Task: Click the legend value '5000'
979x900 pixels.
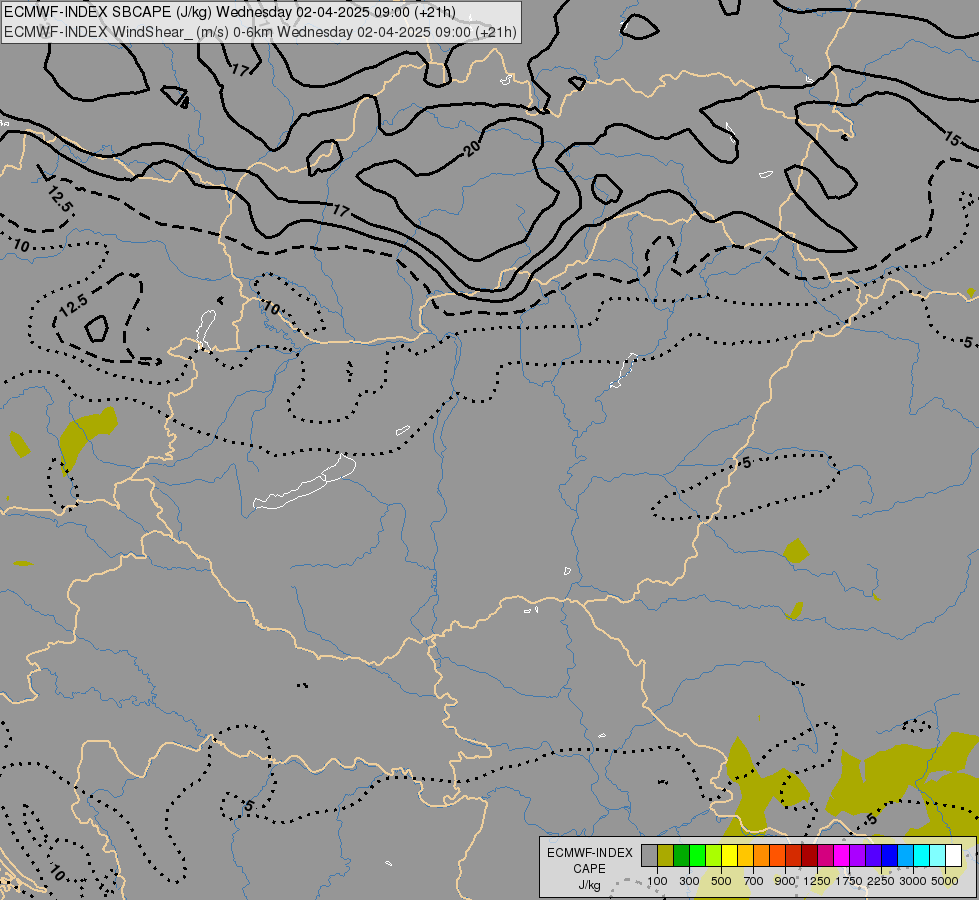Action: tap(945, 881)
